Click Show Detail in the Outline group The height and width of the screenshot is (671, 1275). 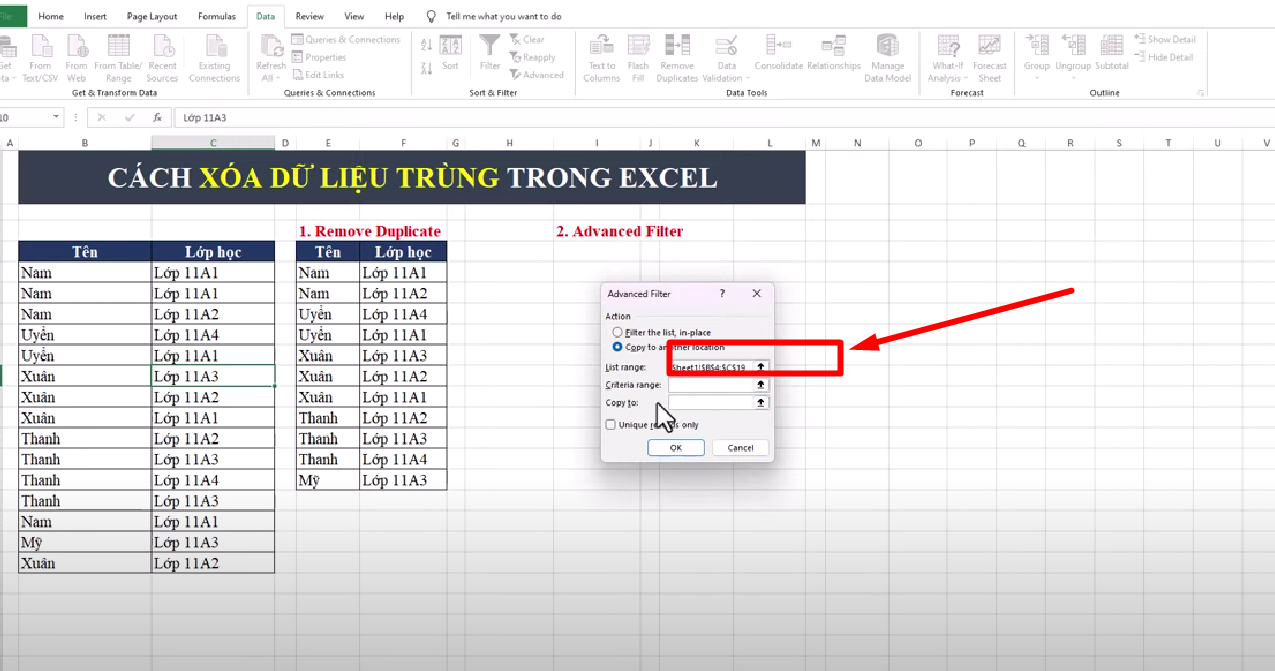coord(1164,39)
